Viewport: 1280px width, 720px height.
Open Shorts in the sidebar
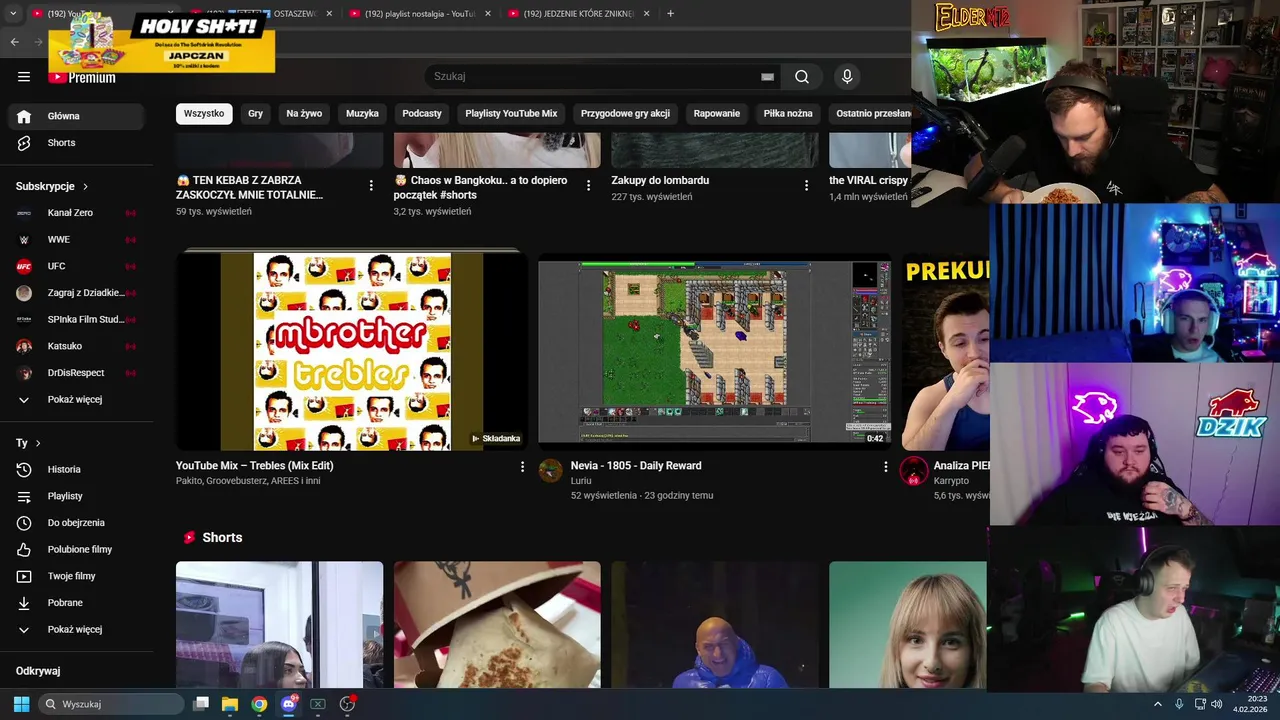pyautogui.click(x=76, y=143)
